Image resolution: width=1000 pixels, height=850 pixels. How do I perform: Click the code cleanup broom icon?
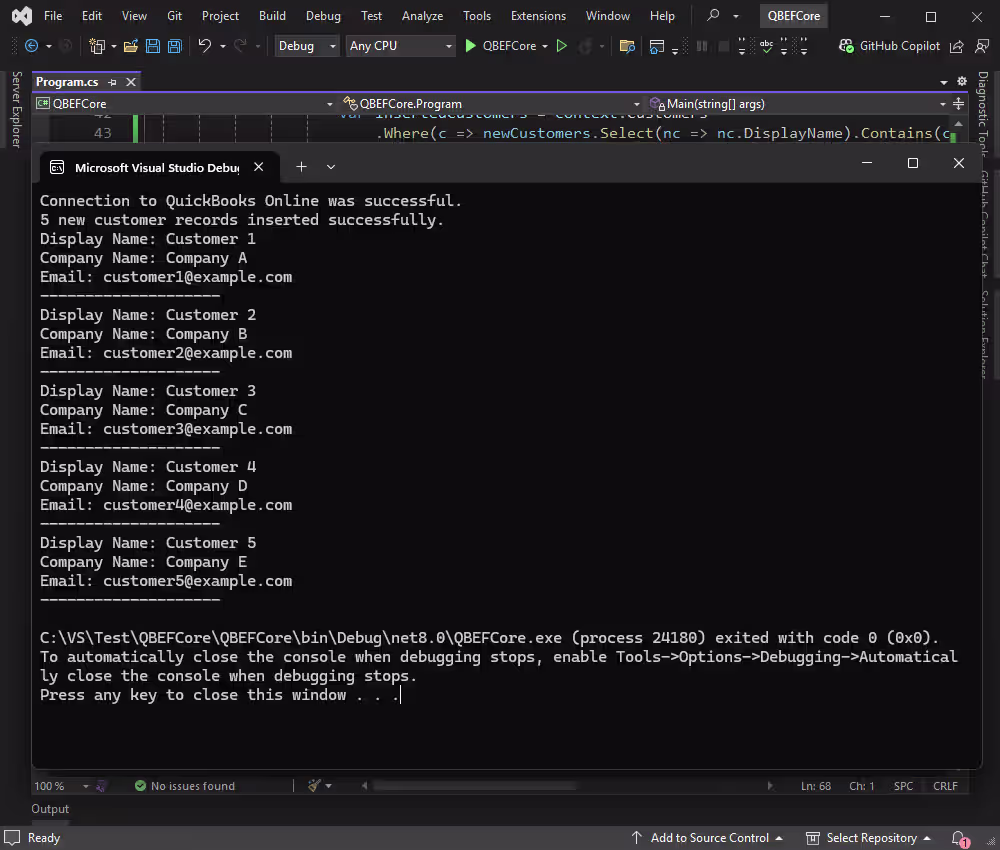click(314, 786)
